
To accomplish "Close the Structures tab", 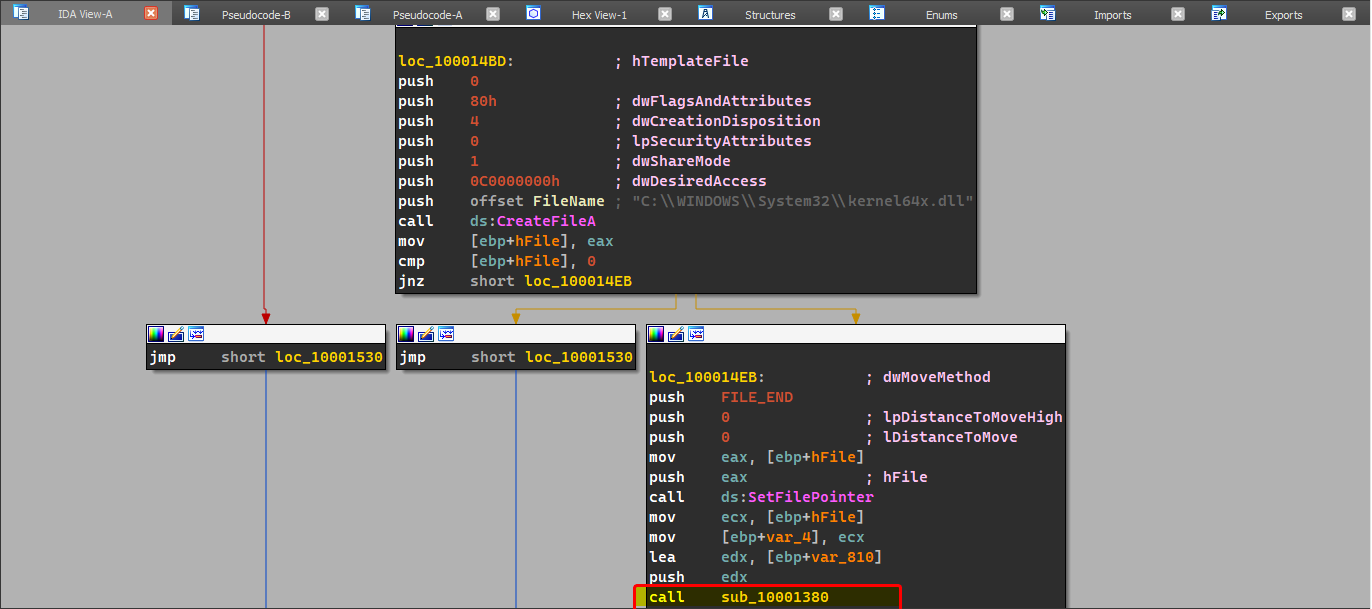I will pyautogui.click(x=835, y=14).
